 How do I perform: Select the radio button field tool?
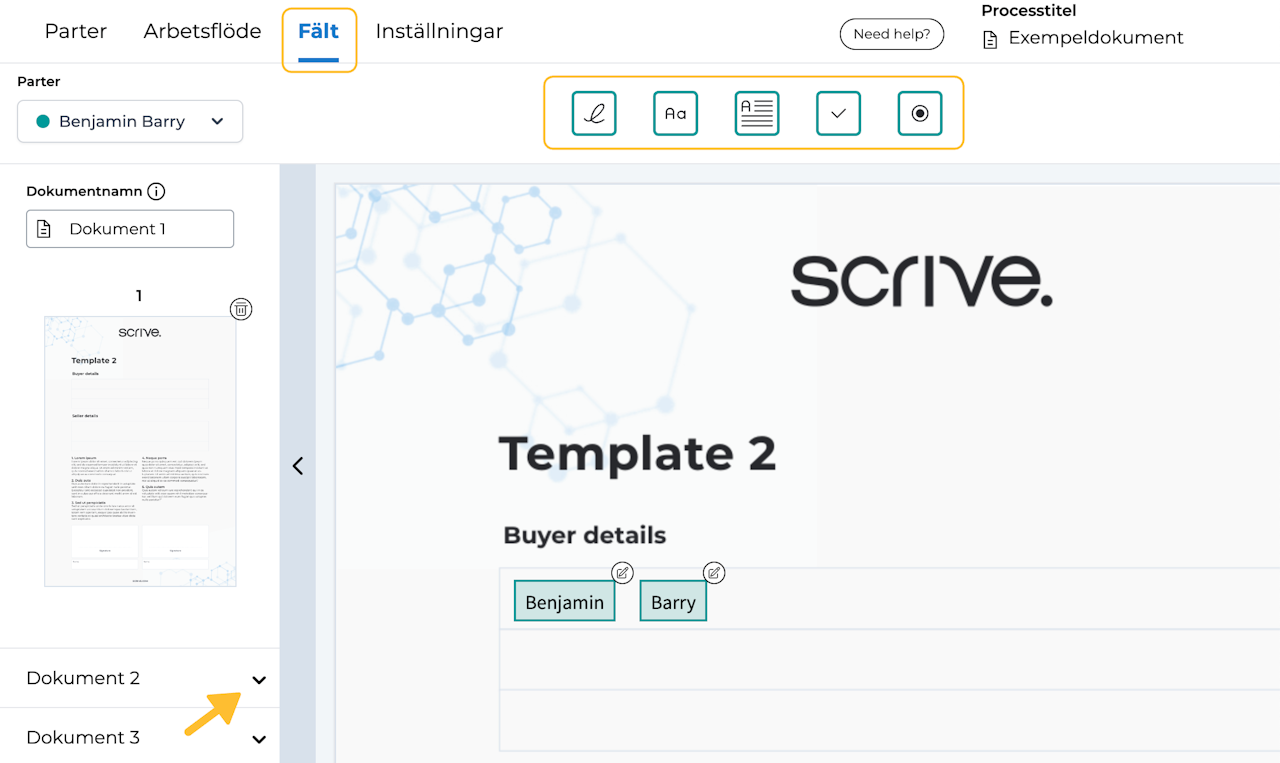tap(920, 113)
